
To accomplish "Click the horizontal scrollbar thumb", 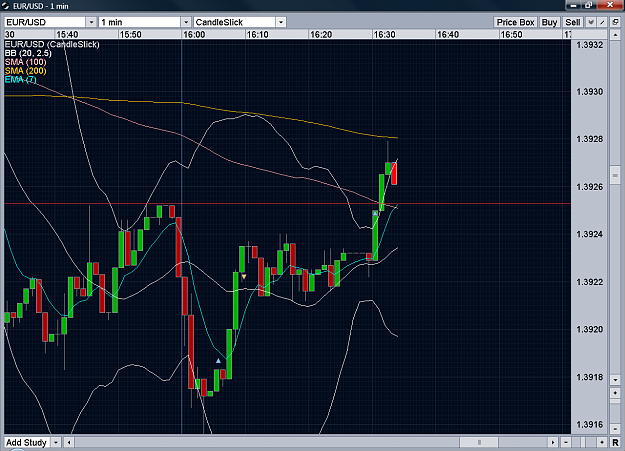I will coord(479,442).
